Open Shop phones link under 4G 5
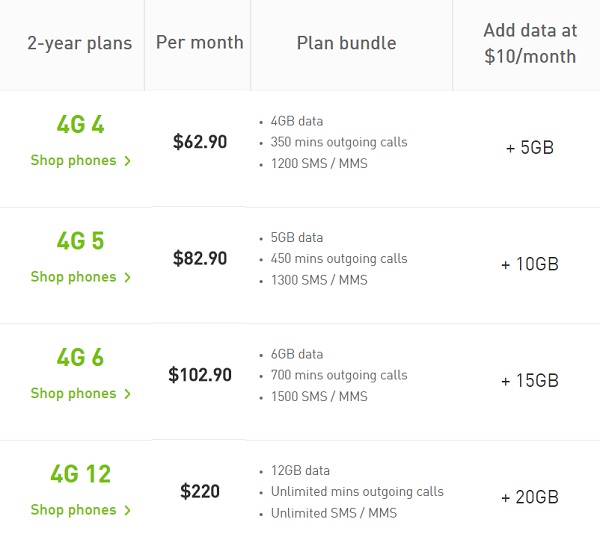600x534 pixels. click(73, 277)
